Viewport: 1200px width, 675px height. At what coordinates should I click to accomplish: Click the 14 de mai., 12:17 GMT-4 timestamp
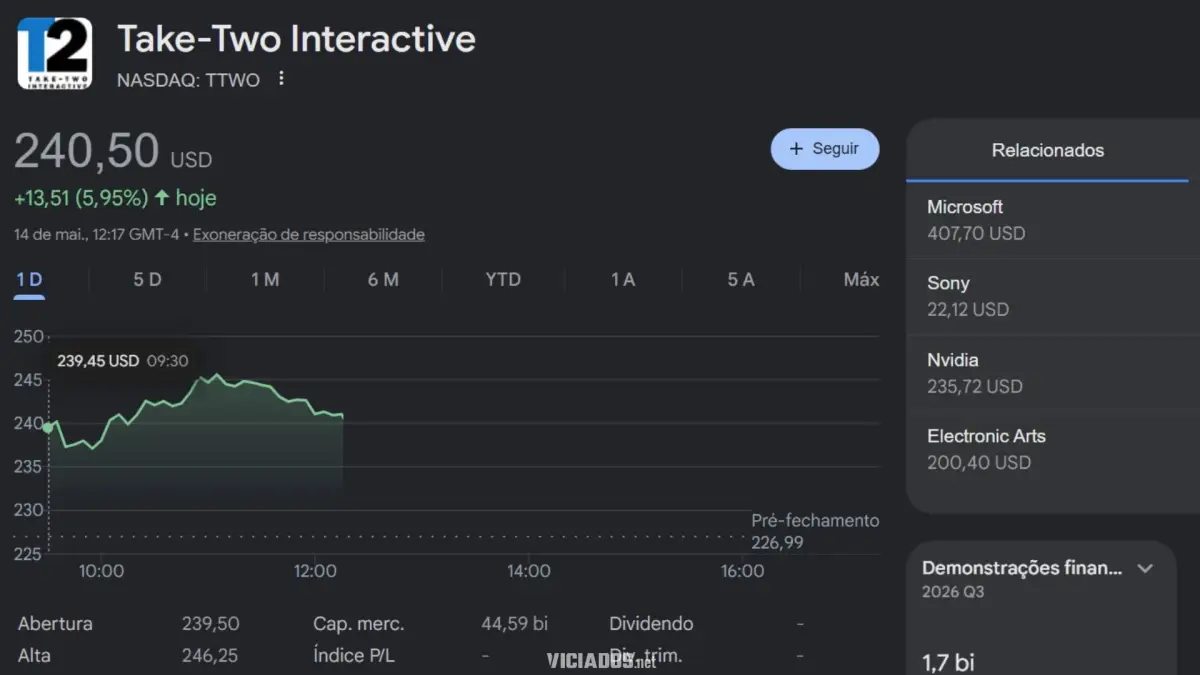click(98, 235)
